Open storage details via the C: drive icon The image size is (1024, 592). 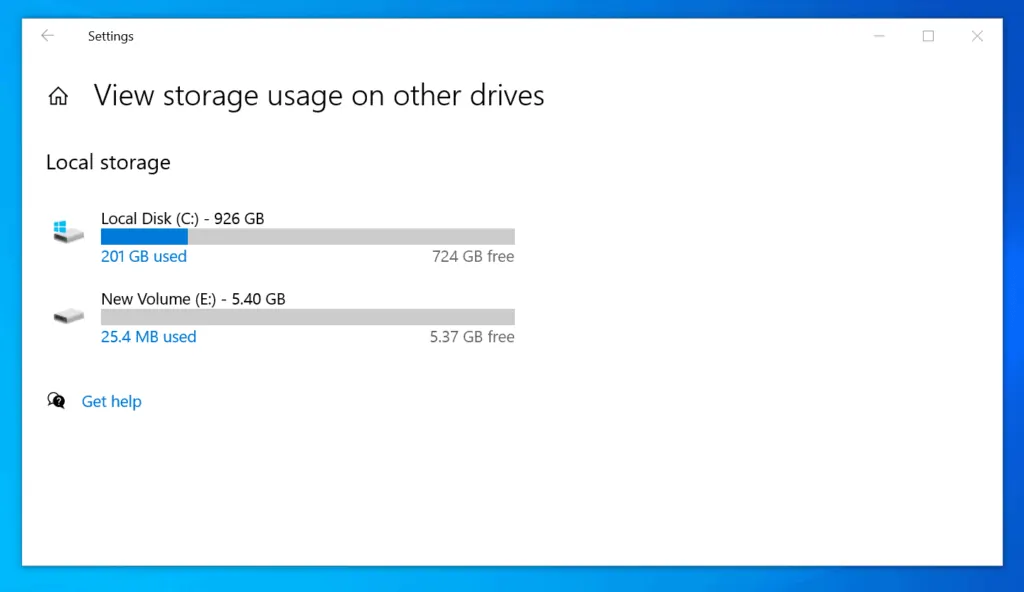pyautogui.click(x=67, y=232)
